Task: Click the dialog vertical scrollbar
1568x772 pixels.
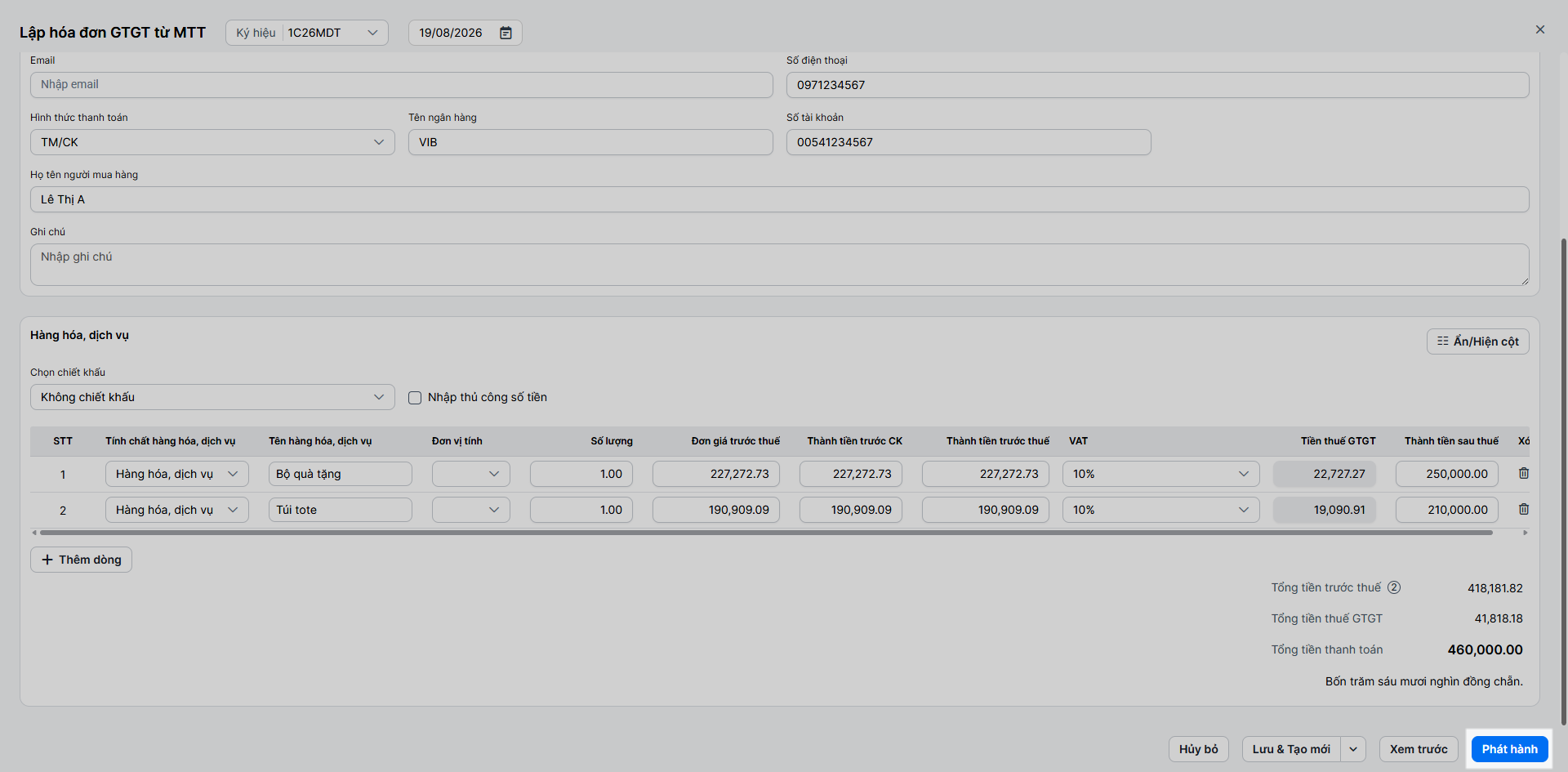Action: [1563, 482]
